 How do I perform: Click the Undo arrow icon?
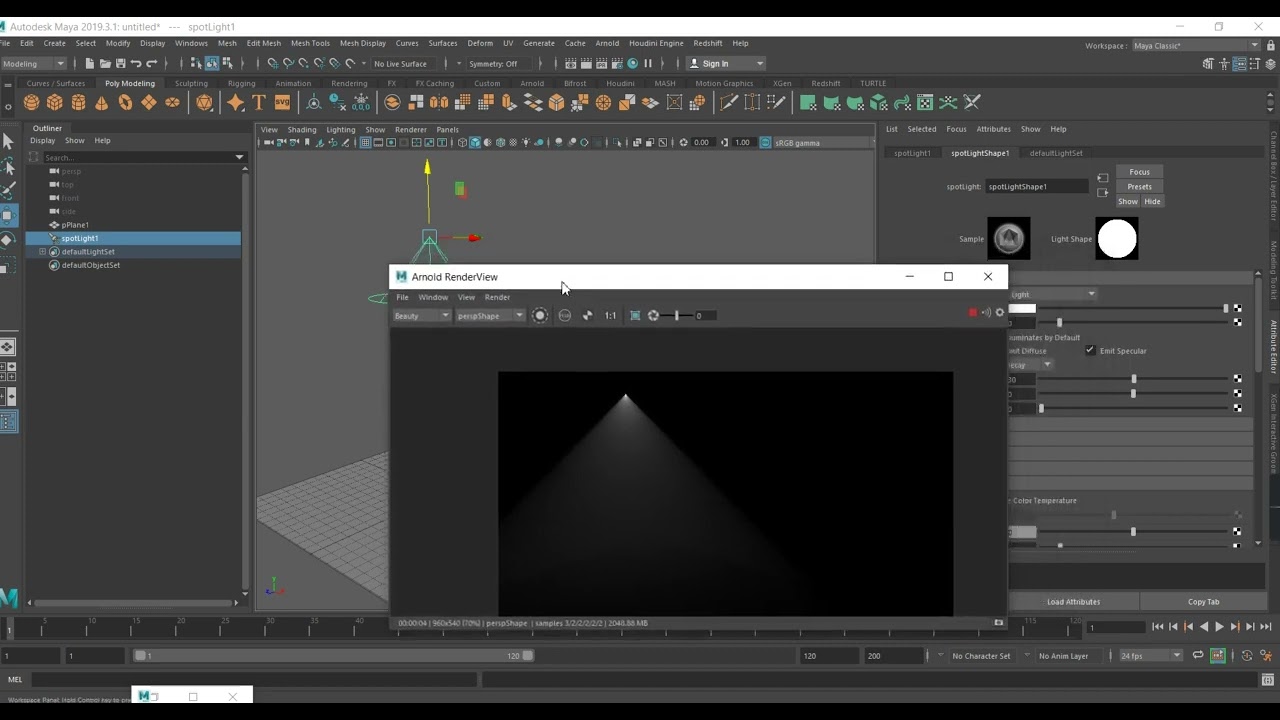coord(136,63)
